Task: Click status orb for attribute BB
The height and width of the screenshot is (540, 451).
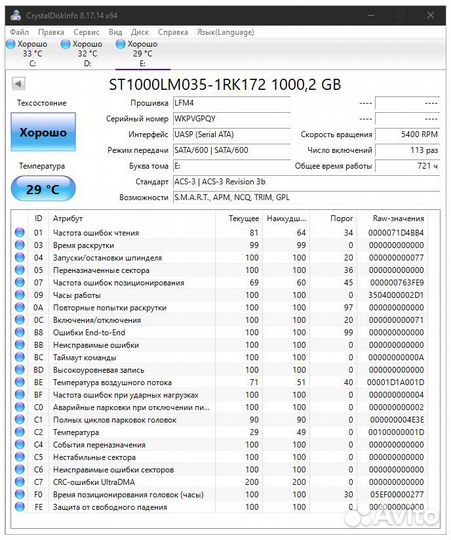Action: coord(20,345)
